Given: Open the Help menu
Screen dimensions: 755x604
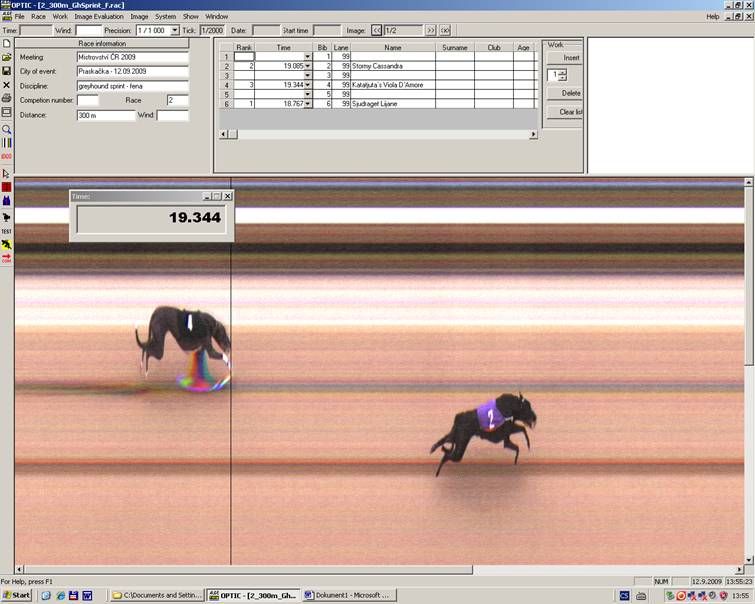Looking at the screenshot, I should pos(713,16).
